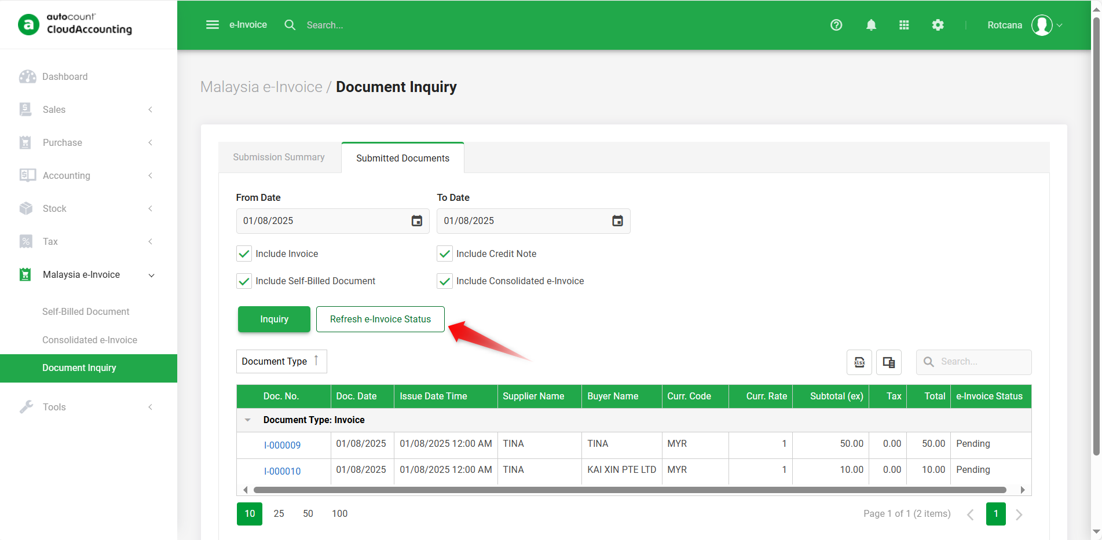Go to the previous page arrow

point(970,514)
